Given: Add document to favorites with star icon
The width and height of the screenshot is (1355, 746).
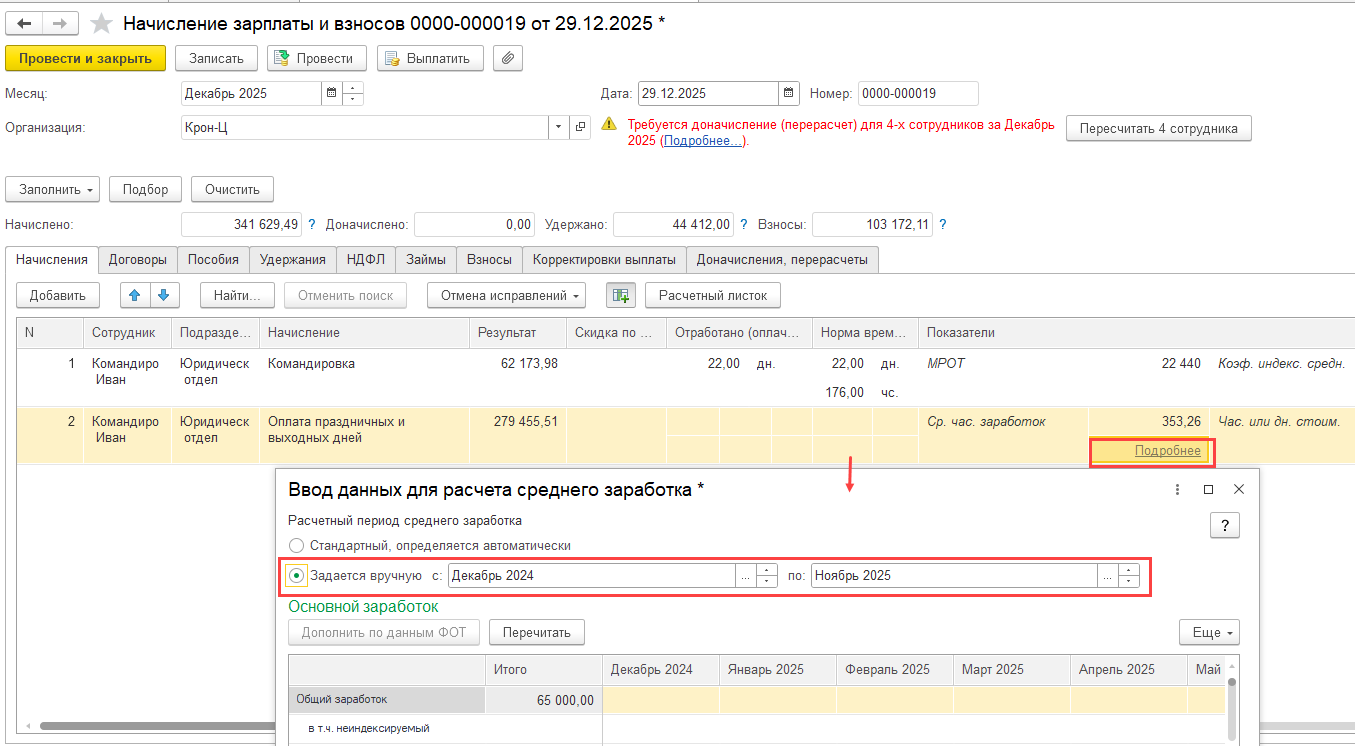Looking at the screenshot, I should coord(101,23).
